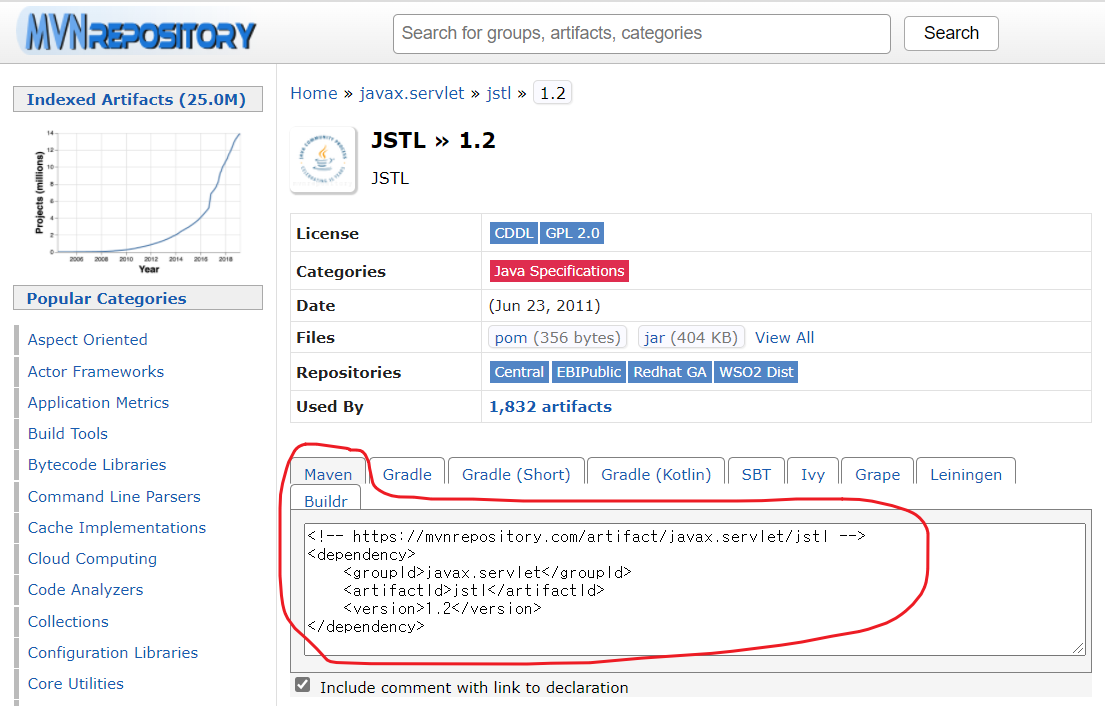Click the GPL 2.0 license tag
The image size is (1105, 706).
[572, 233]
